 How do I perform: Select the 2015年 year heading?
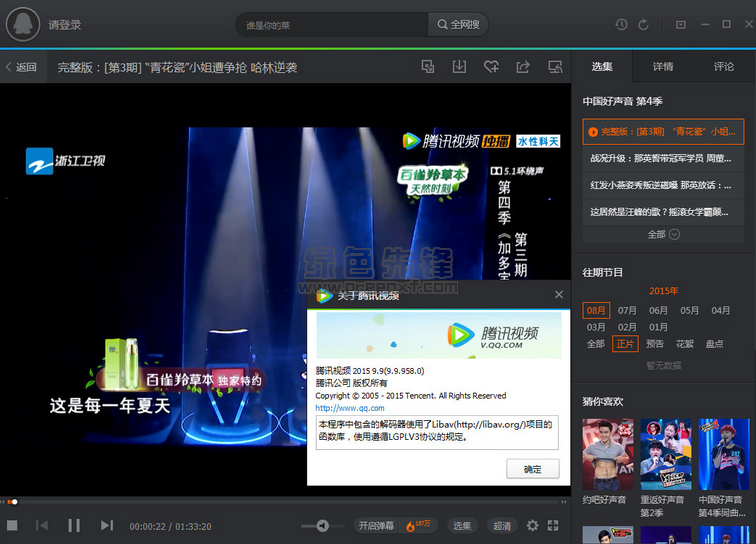663,291
